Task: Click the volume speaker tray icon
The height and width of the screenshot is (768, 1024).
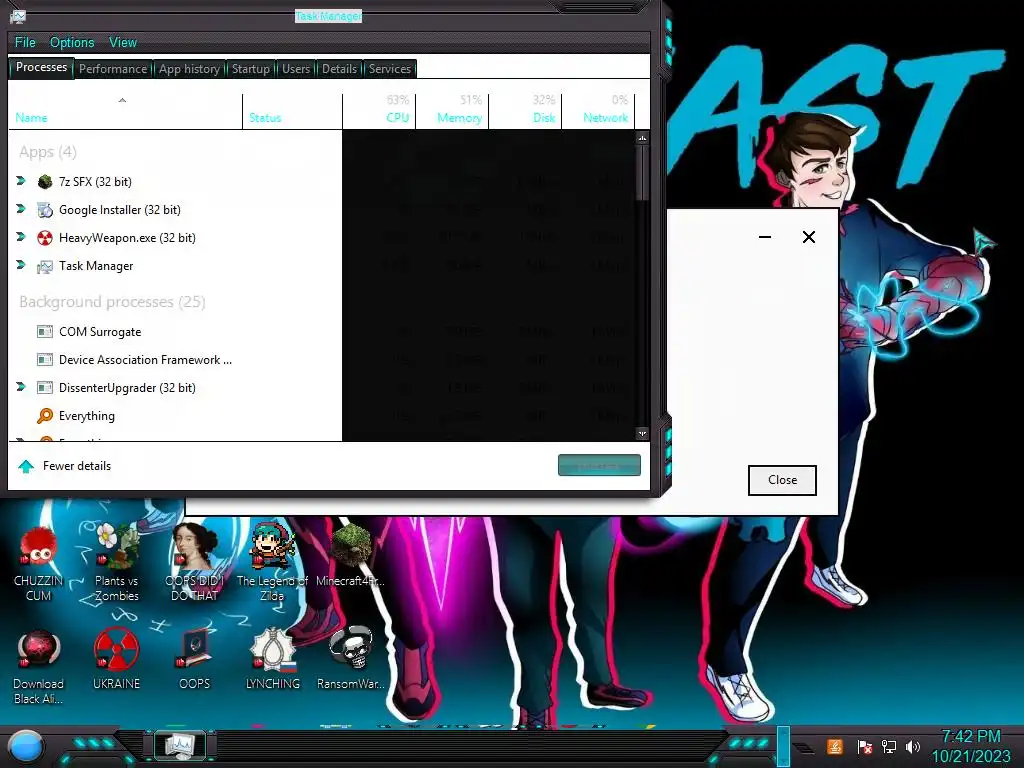Action: click(x=913, y=746)
